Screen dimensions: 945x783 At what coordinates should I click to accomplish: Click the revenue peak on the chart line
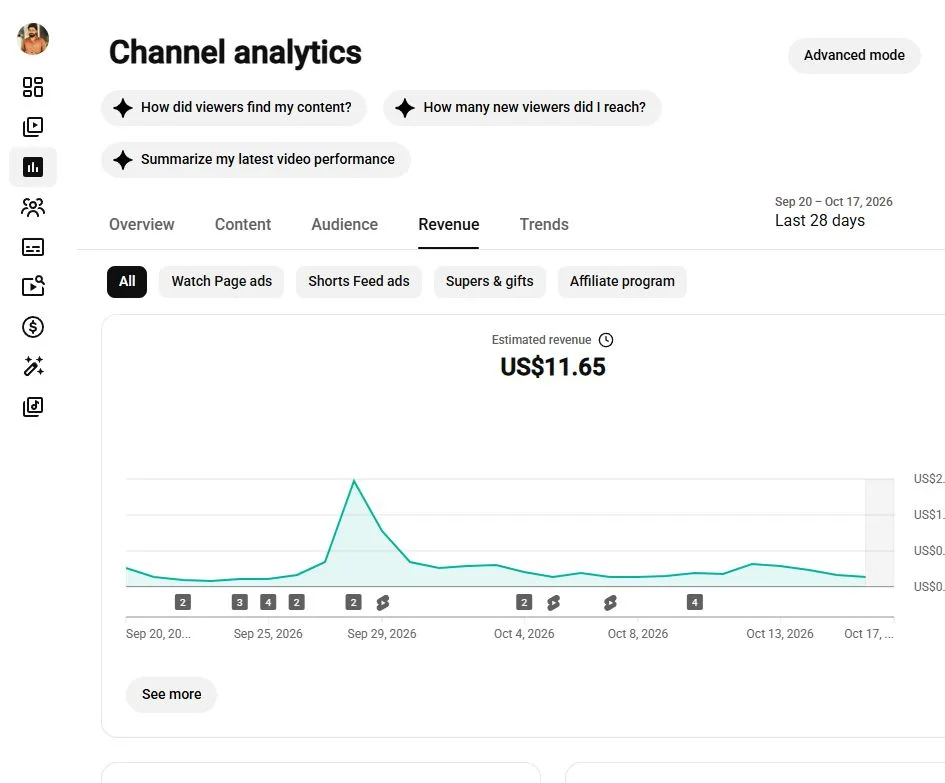pyautogui.click(x=354, y=480)
